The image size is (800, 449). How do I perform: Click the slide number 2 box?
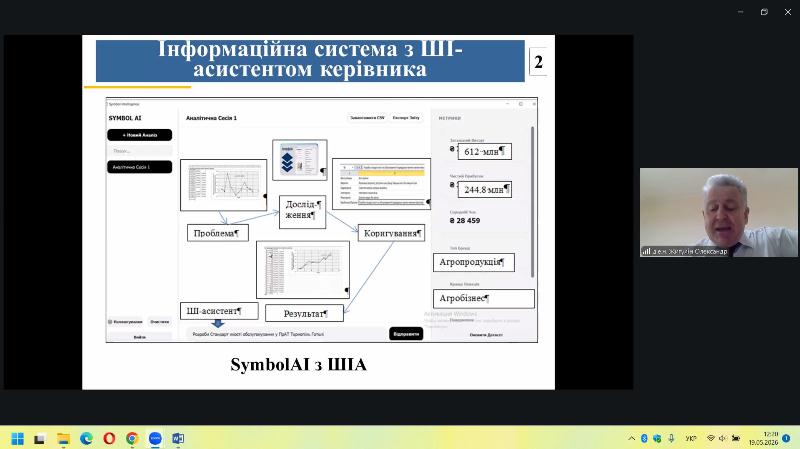point(538,62)
